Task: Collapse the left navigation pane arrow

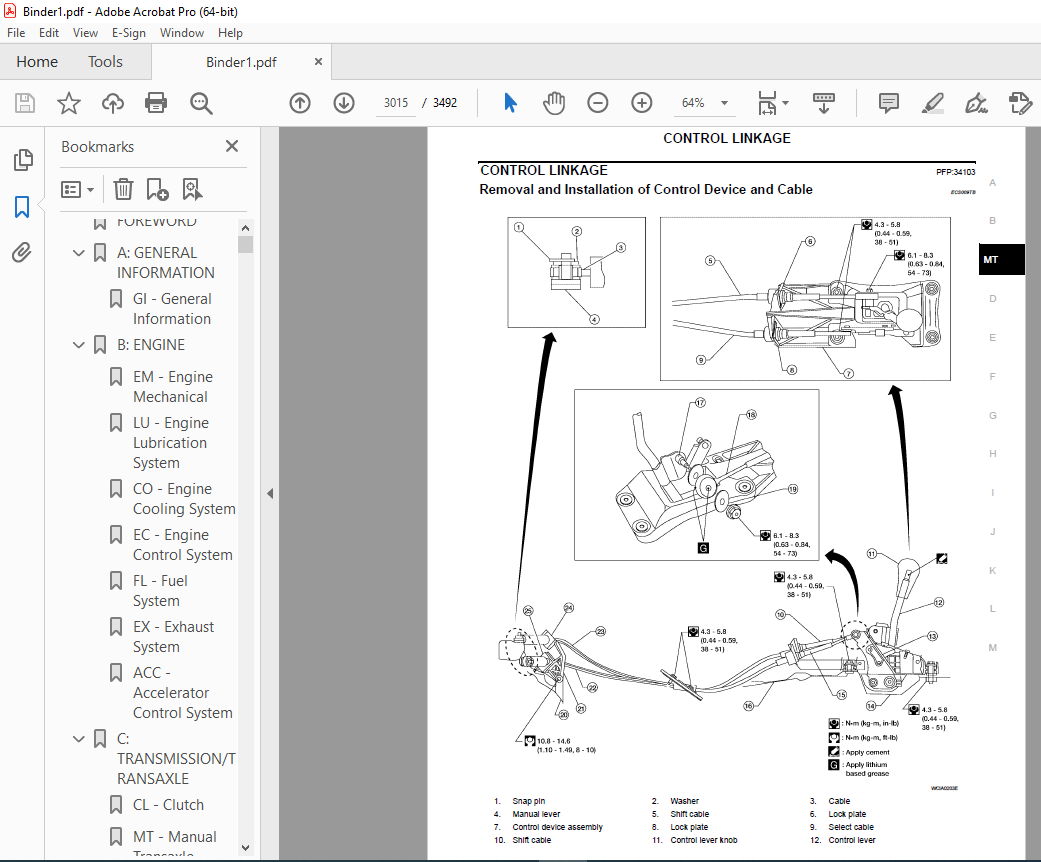Action: point(270,493)
